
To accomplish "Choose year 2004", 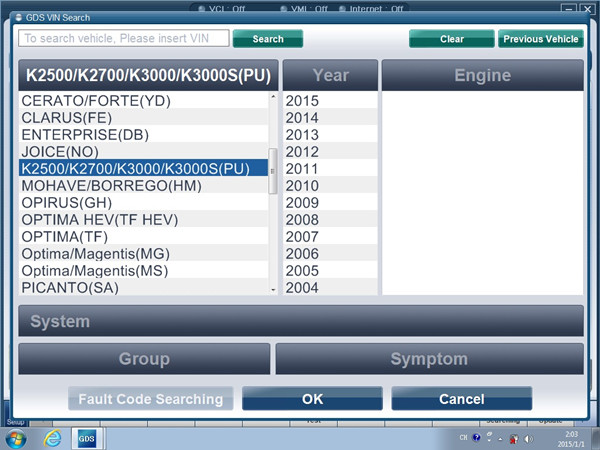I will click(330, 287).
